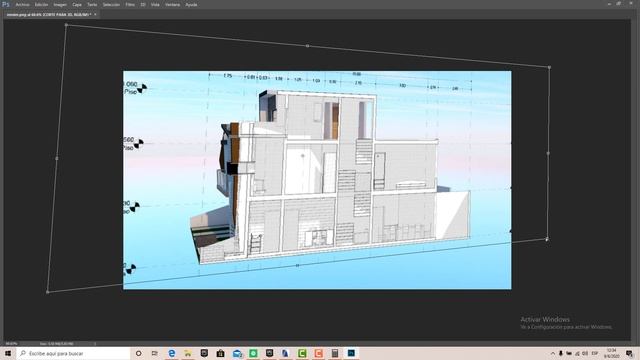Grab the left-middle transform handle
Screen dimensions: 640x360
coord(57,158)
